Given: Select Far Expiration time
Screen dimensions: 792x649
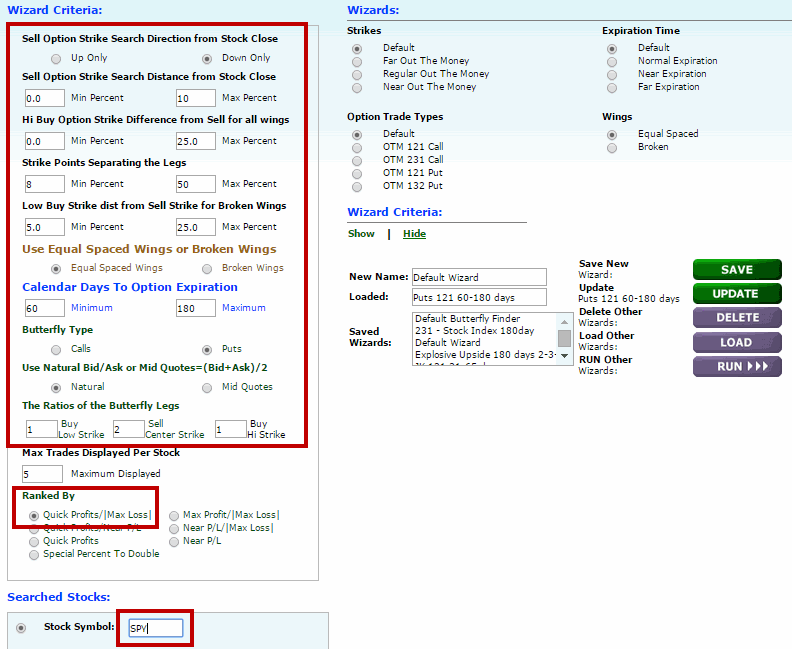Looking at the screenshot, I should (x=612, y=88).
